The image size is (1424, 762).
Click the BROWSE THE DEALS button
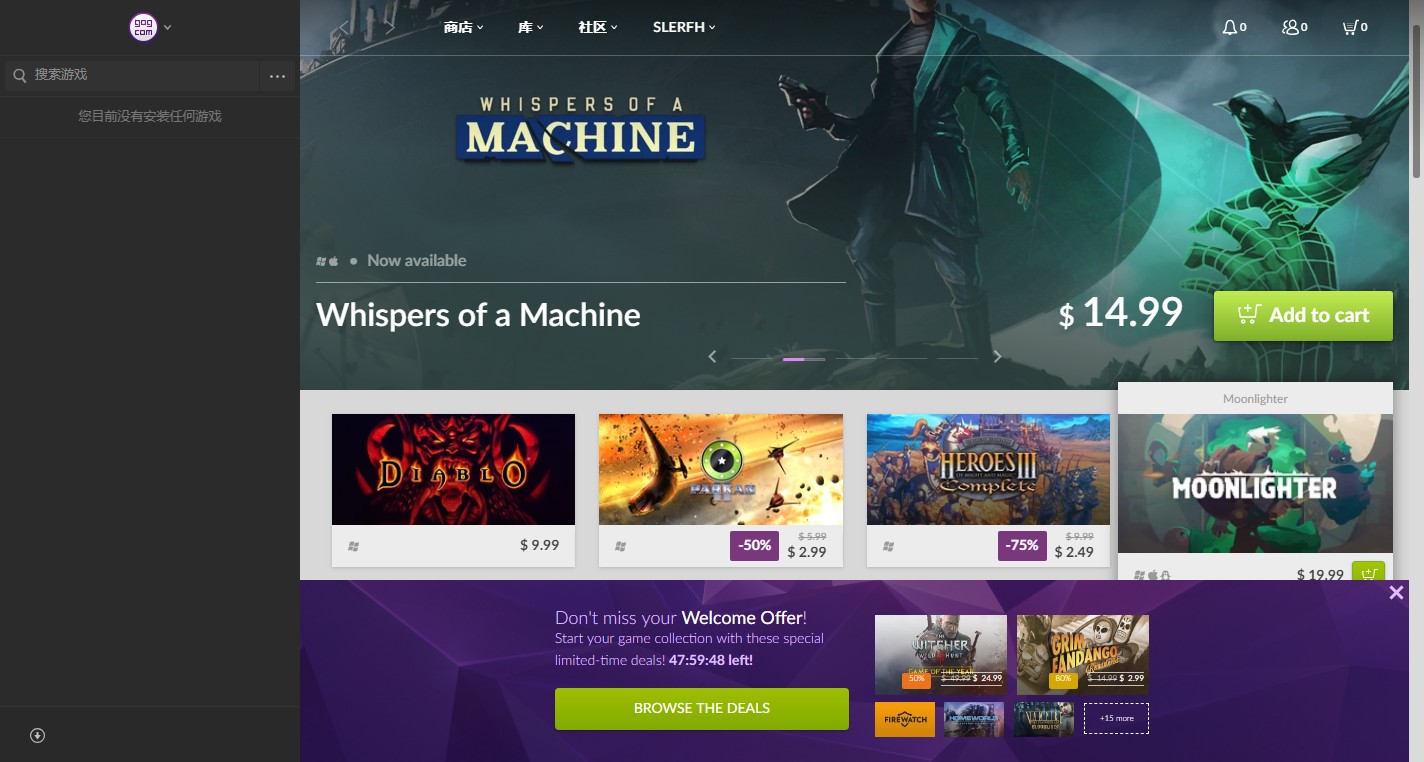point(702,708)
